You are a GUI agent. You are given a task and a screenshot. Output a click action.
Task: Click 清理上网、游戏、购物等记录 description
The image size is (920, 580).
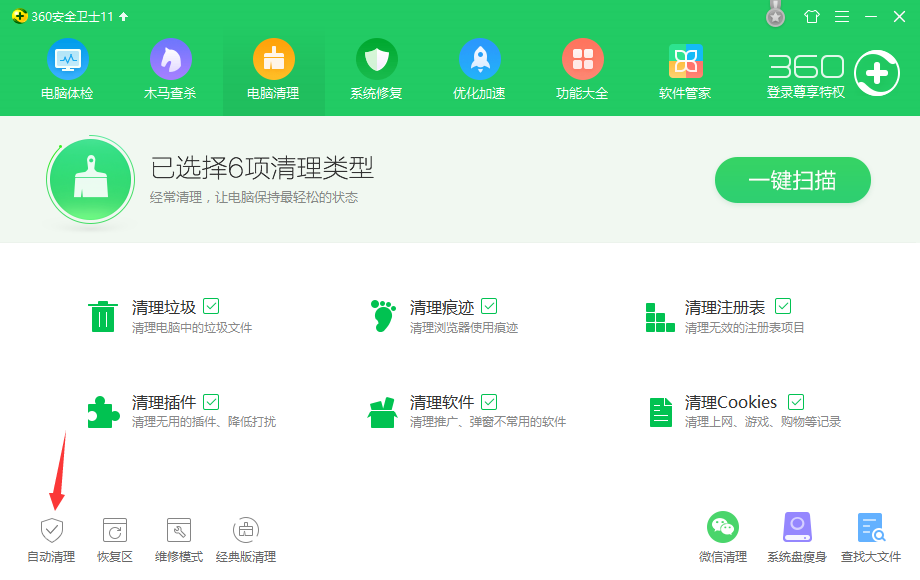click(x=763, y=422)
